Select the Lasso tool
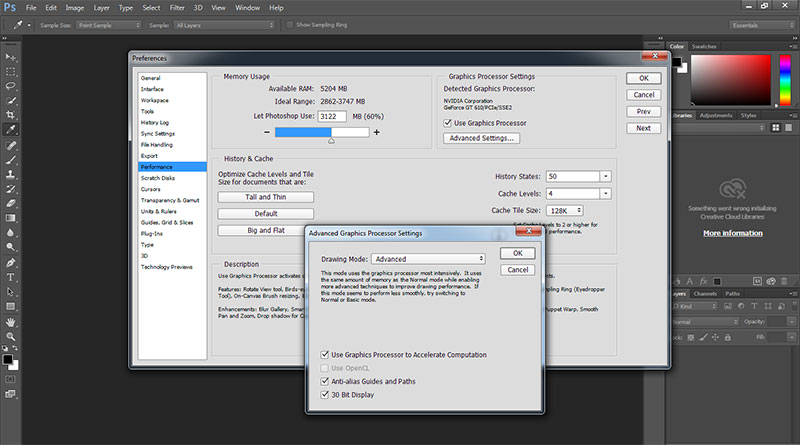Screen dimensions: 800x445 (x=11, y=86)
